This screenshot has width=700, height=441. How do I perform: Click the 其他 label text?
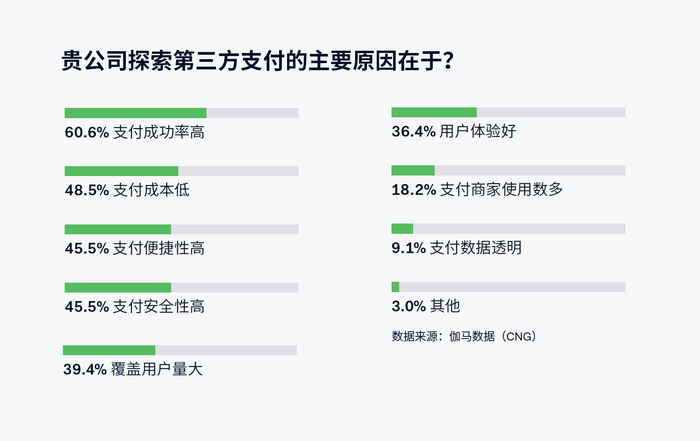[445, 306]
